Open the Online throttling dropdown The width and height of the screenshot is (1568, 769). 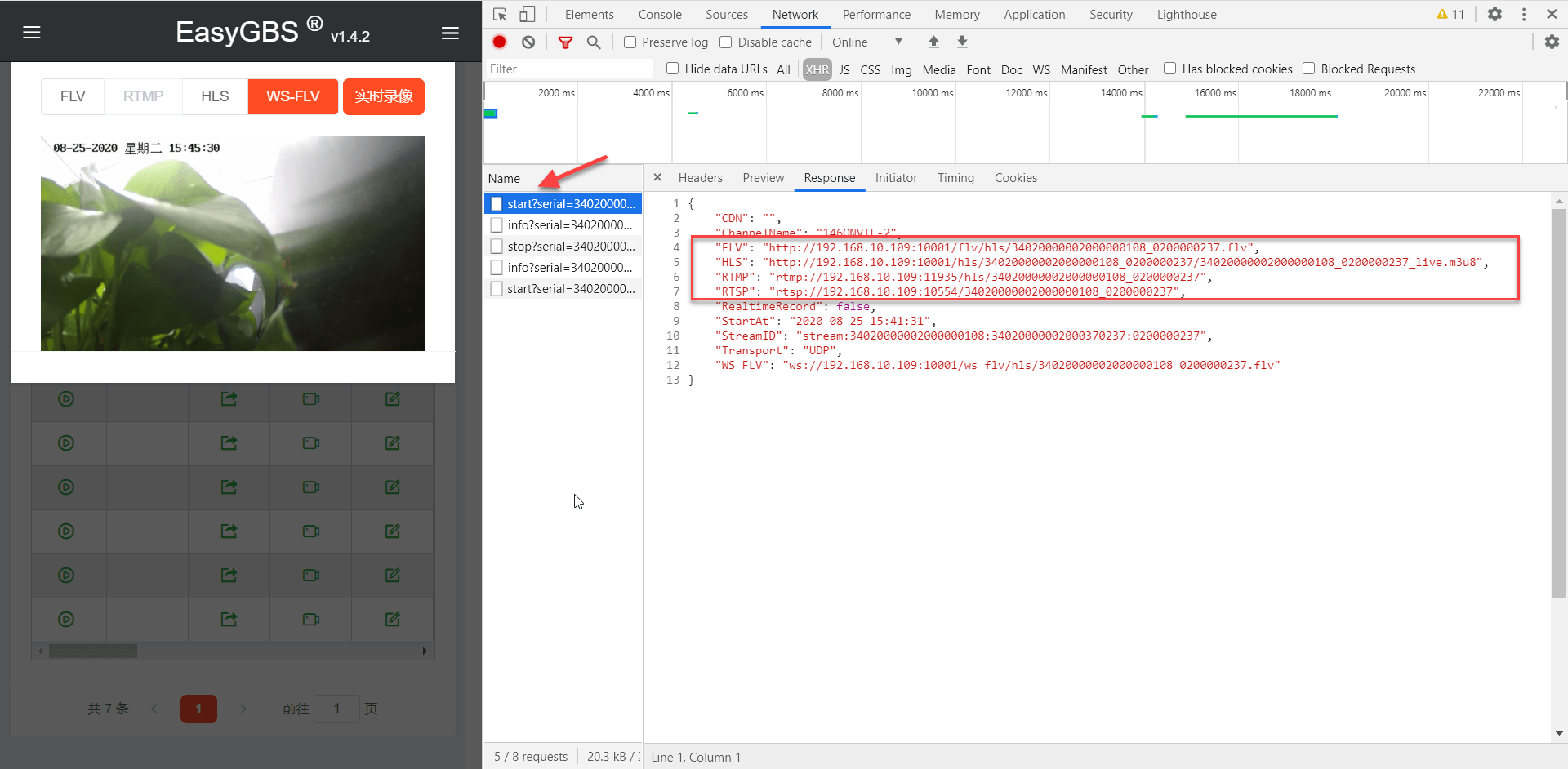(x=867, y=42)
